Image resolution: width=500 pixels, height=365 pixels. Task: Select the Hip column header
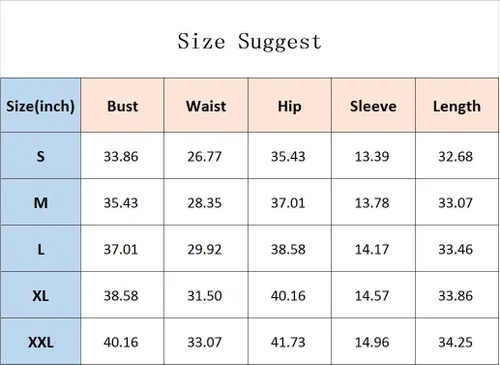(290, 106)
